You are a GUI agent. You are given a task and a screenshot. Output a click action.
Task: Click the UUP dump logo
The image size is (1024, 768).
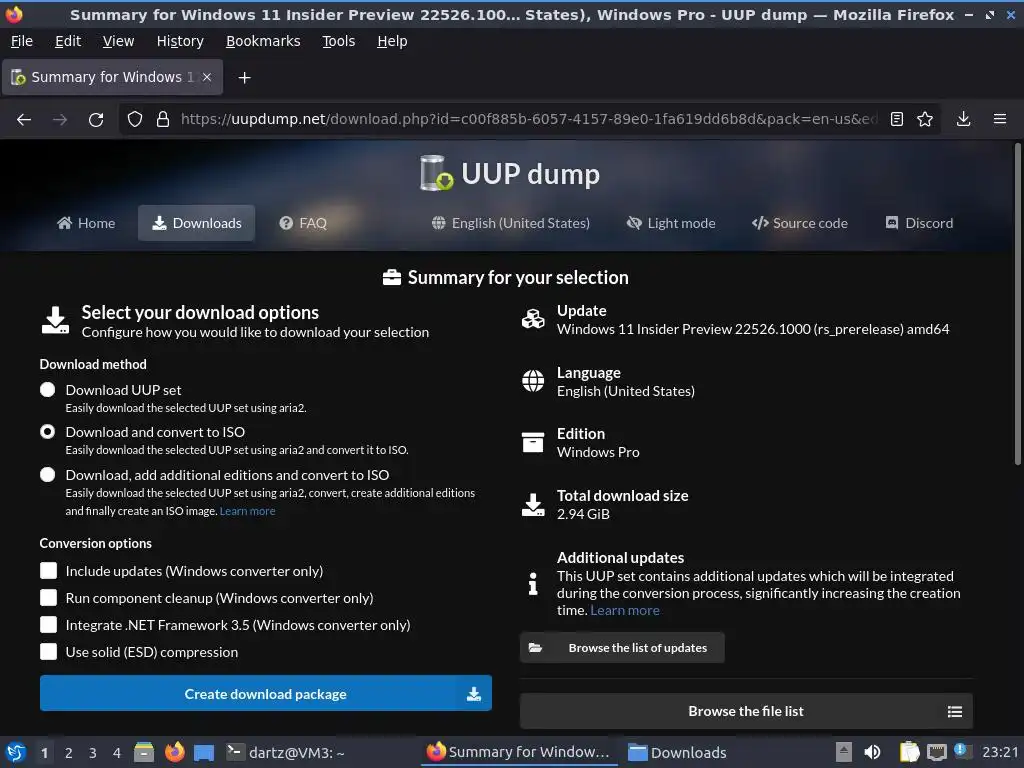[509, 174]
